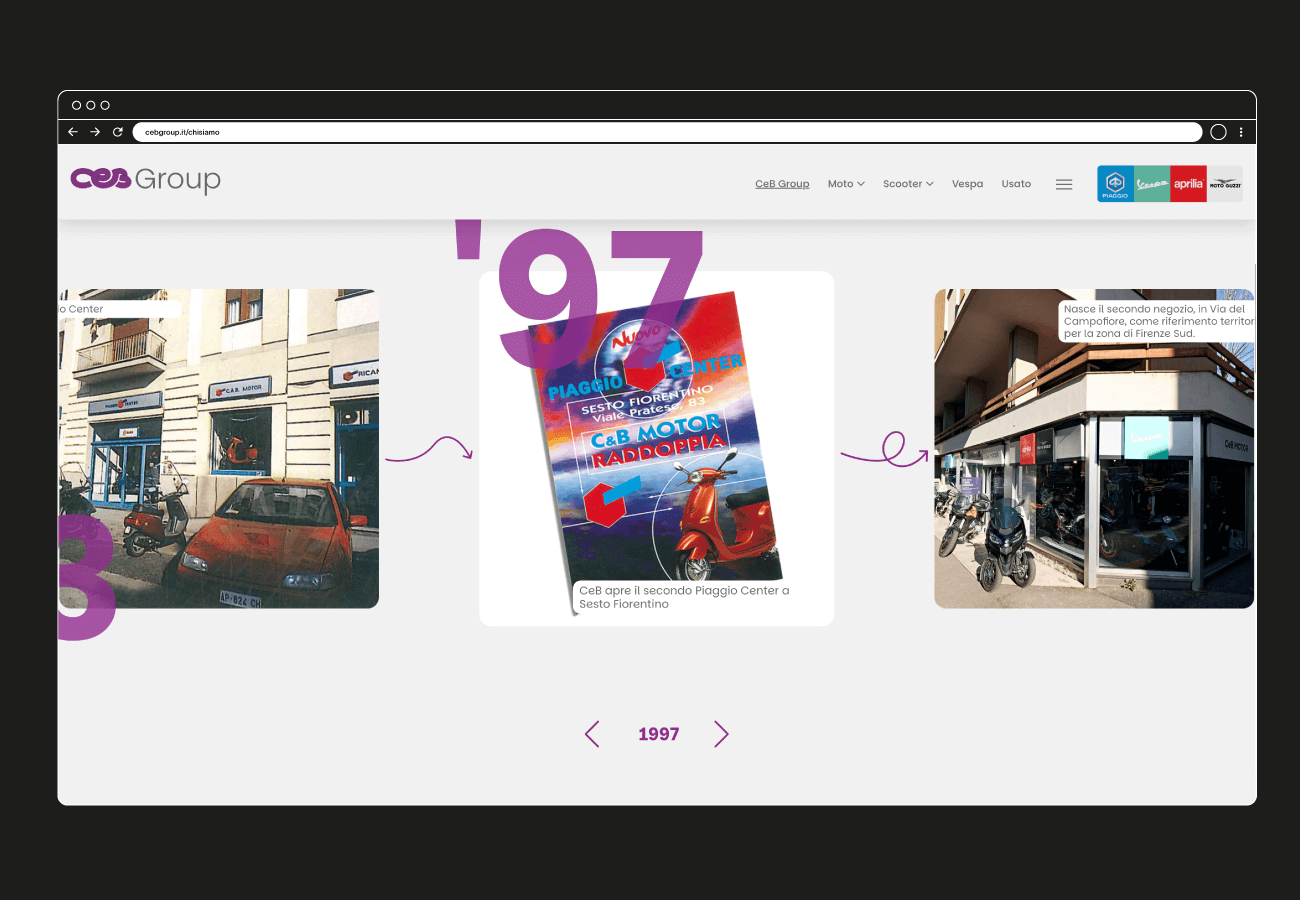Open the Usato nav item
The image size is (1300, 900).
[1016, 184]
